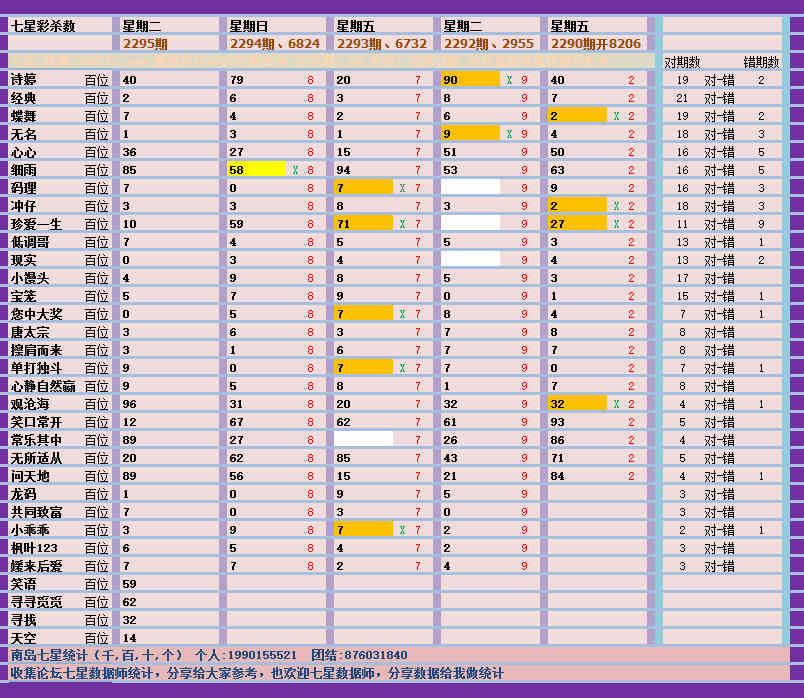Click the orange highlighted 90 cell
Viewport: 804px width, 698px height.
point(470,80)
